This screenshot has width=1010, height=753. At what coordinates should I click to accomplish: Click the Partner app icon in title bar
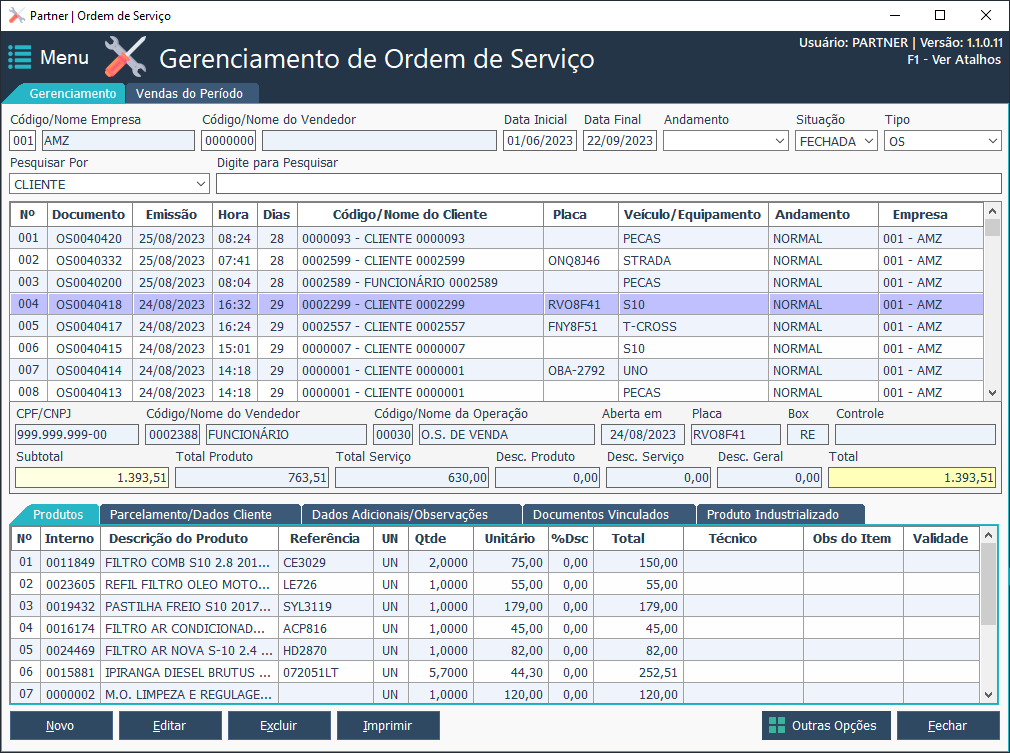16,16
